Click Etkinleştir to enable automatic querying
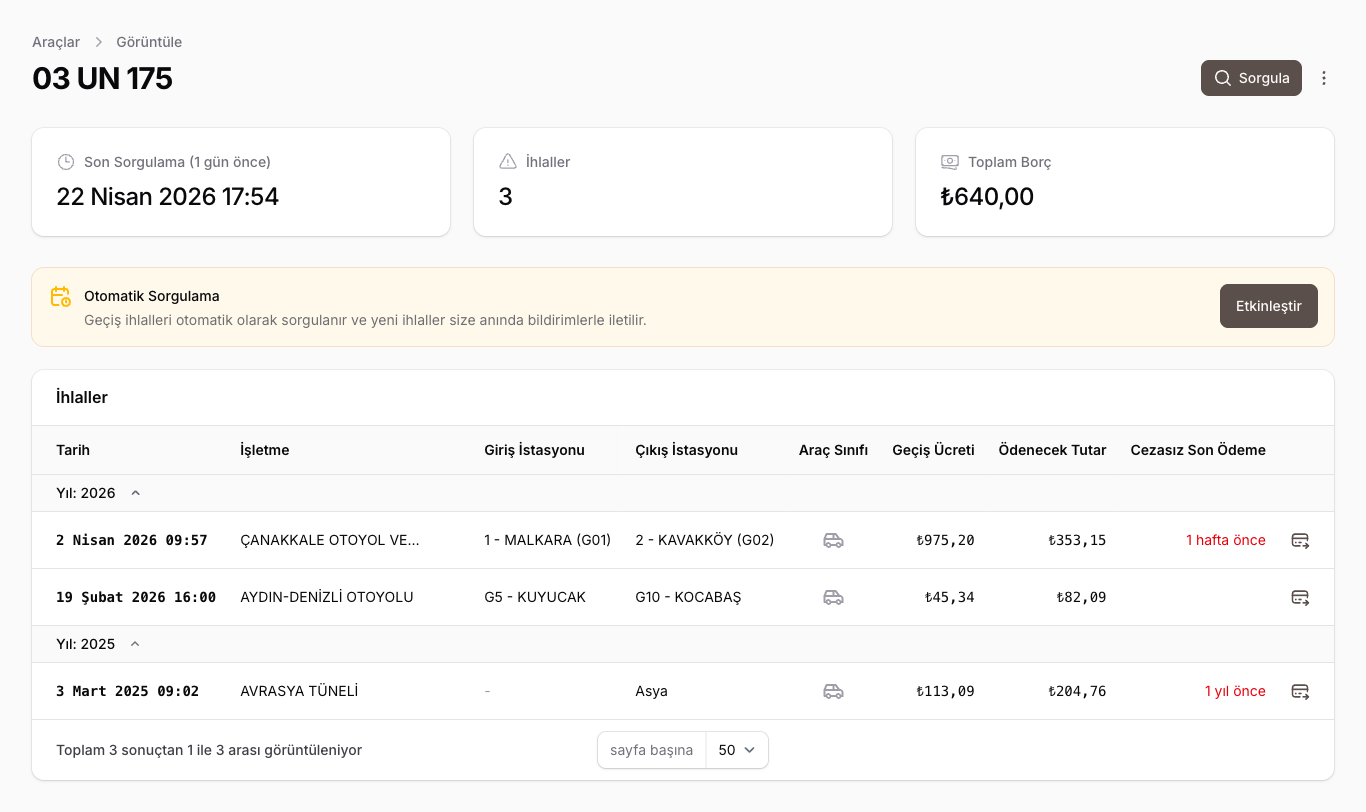Image resolution: width=1366 pixels, height=812 pixels. pos(1268,306)
